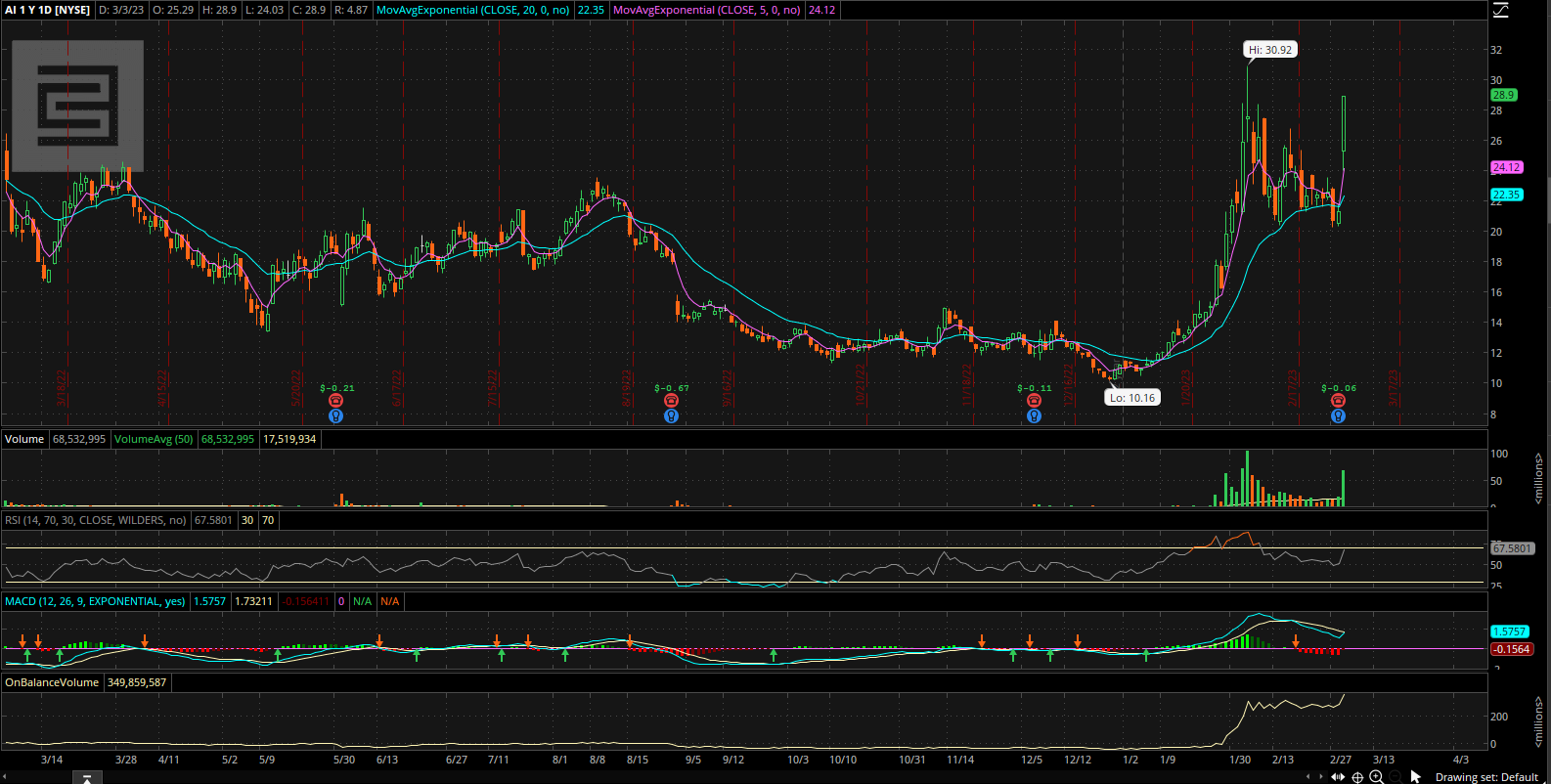Viewport: 1551px width, 784px height.
Task: Click the Volume study label
Action: (x=24, y=439)
